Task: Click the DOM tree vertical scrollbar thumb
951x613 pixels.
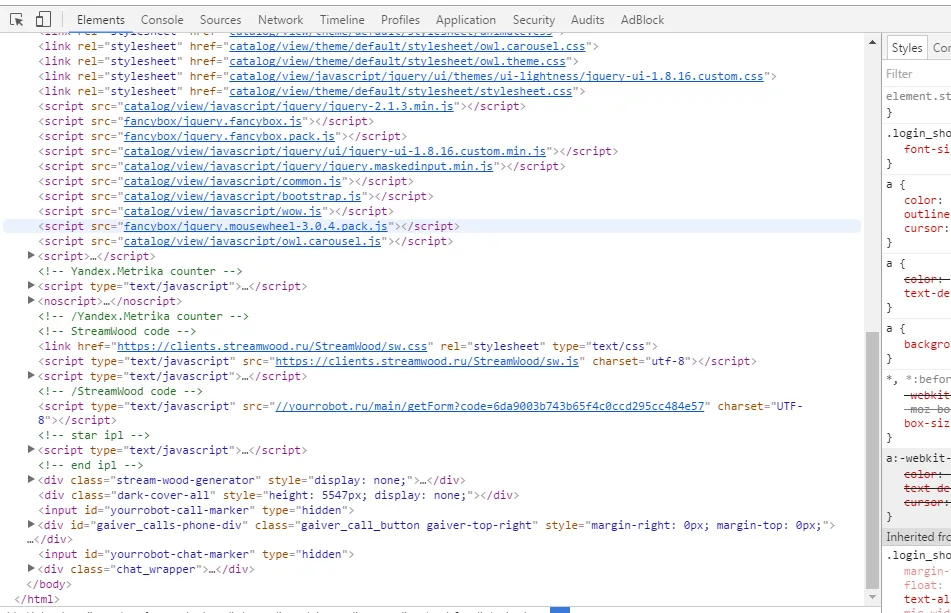Action: tap(872, 460)
